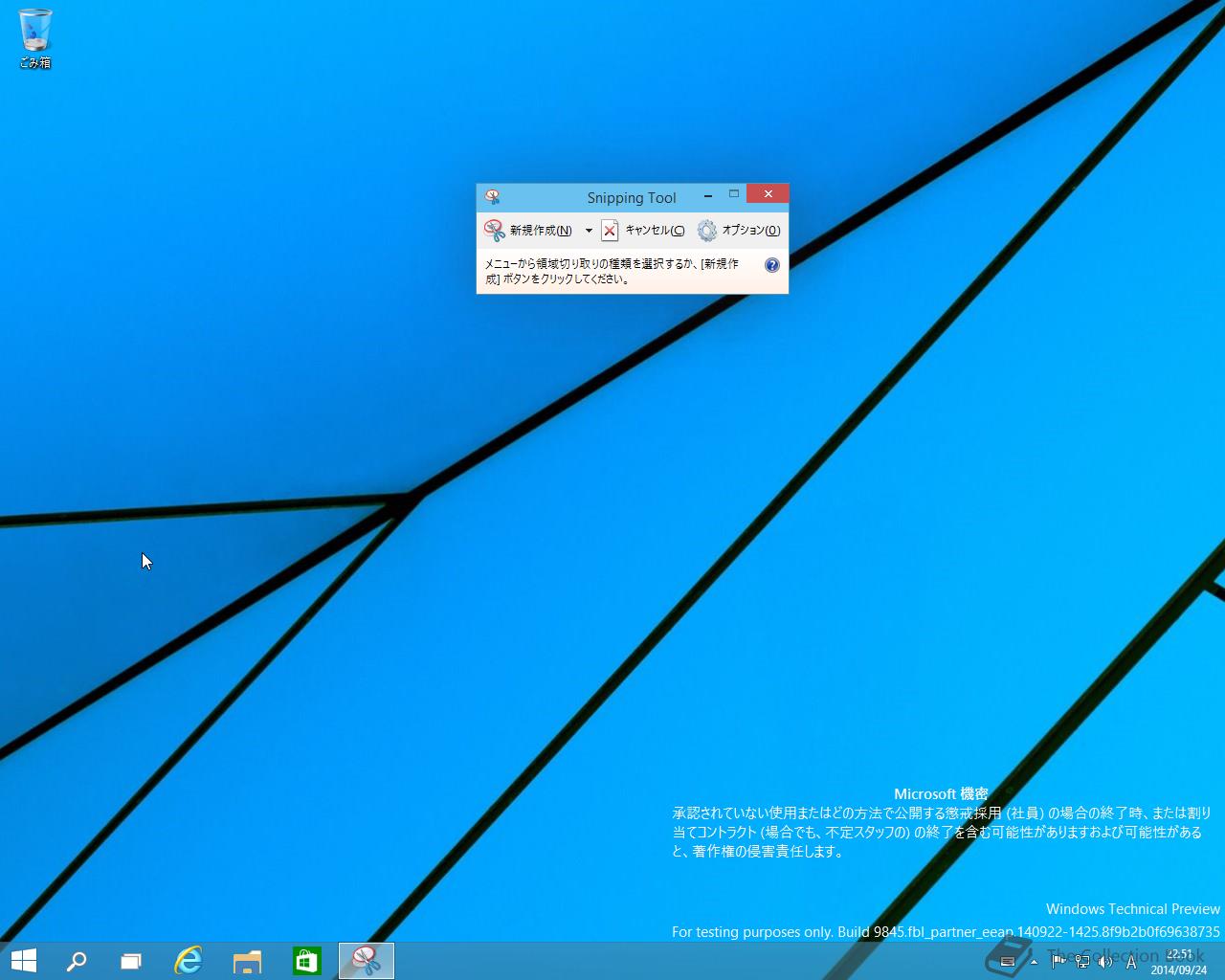Open Snipping Tool オプション(O) options
The width and height of the screenshot is (1225, 980).
tap(739, 230)
